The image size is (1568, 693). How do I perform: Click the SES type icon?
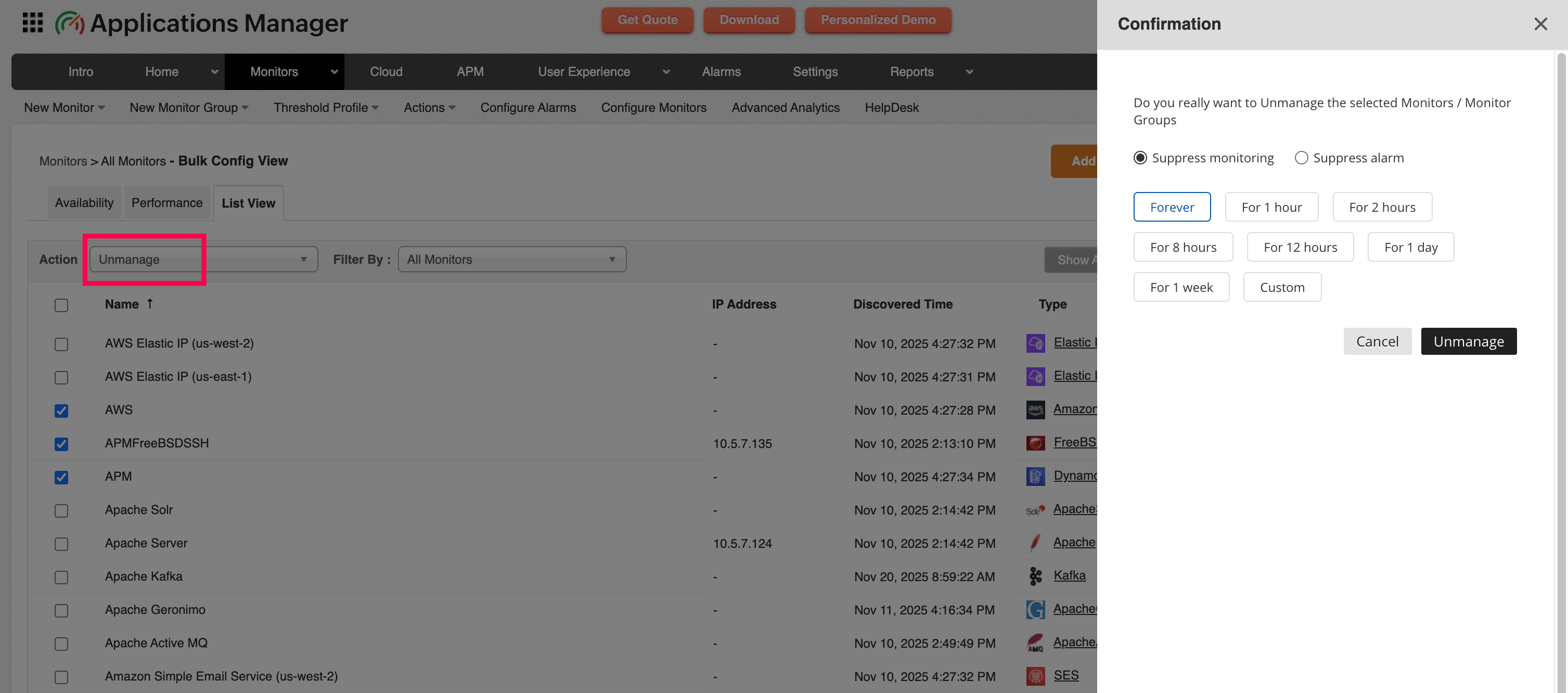point(1035,676)
